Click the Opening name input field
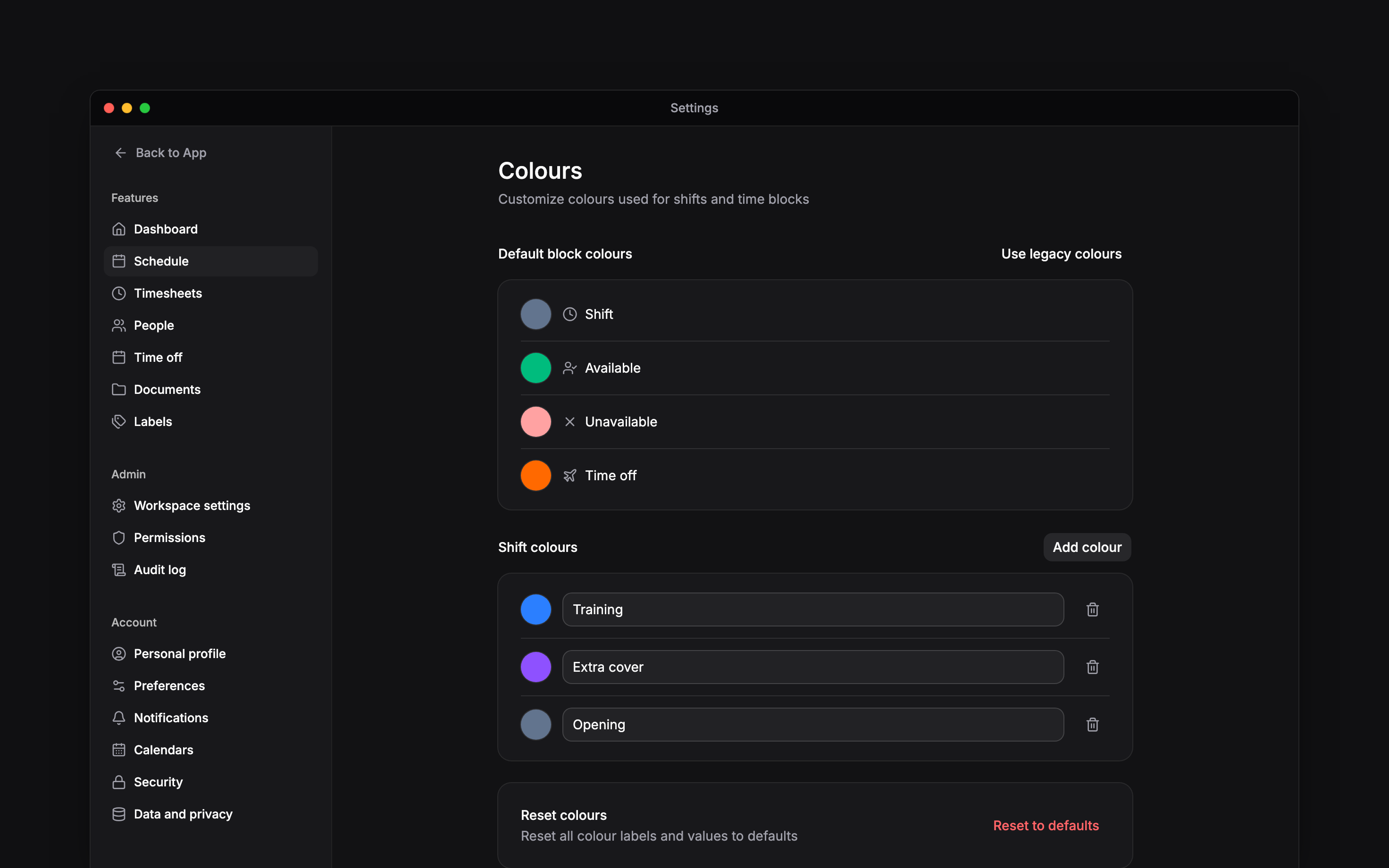Image resolution: width=1389 pixels, height=868 pixels. (x=813, y=725)
